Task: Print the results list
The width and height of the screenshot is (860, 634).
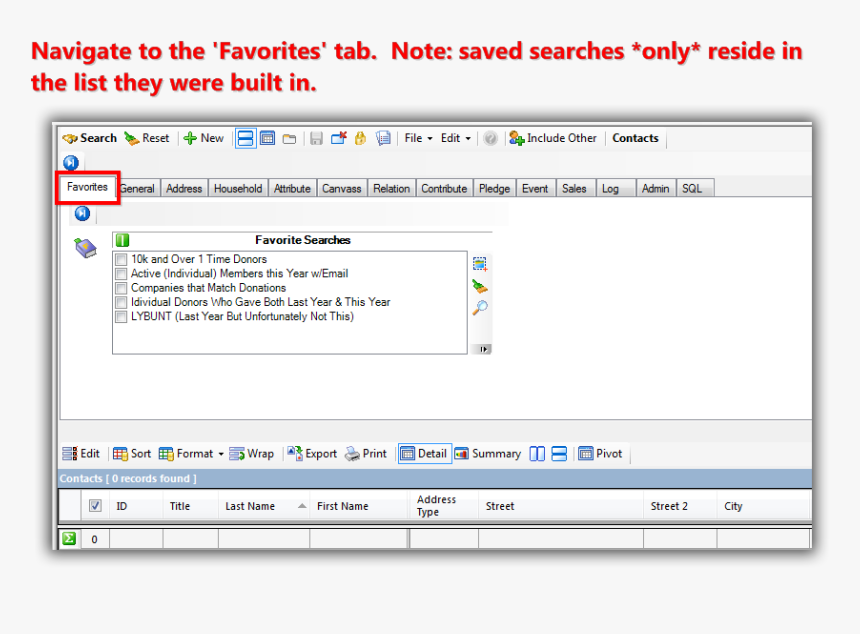Action: click(x=366, y=454)
